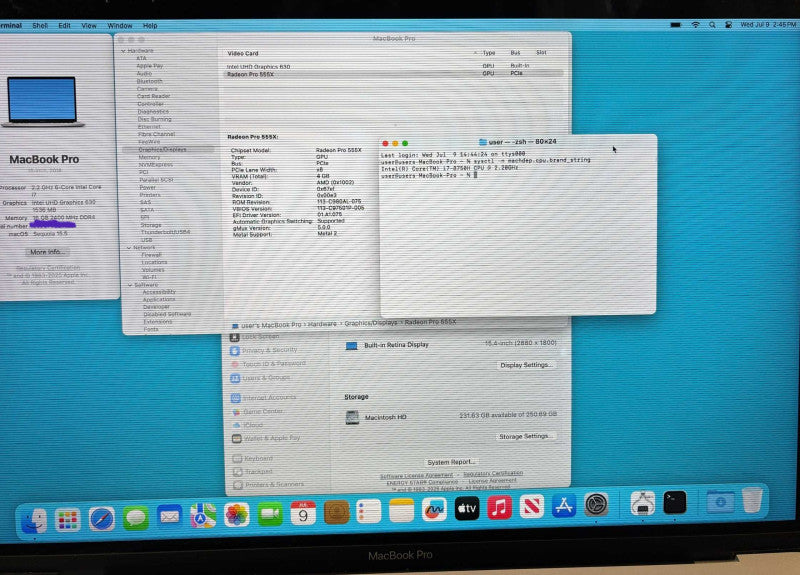Select Disabled Software under Software
This screenshot has width=800, height=575.
coord(167,314)
